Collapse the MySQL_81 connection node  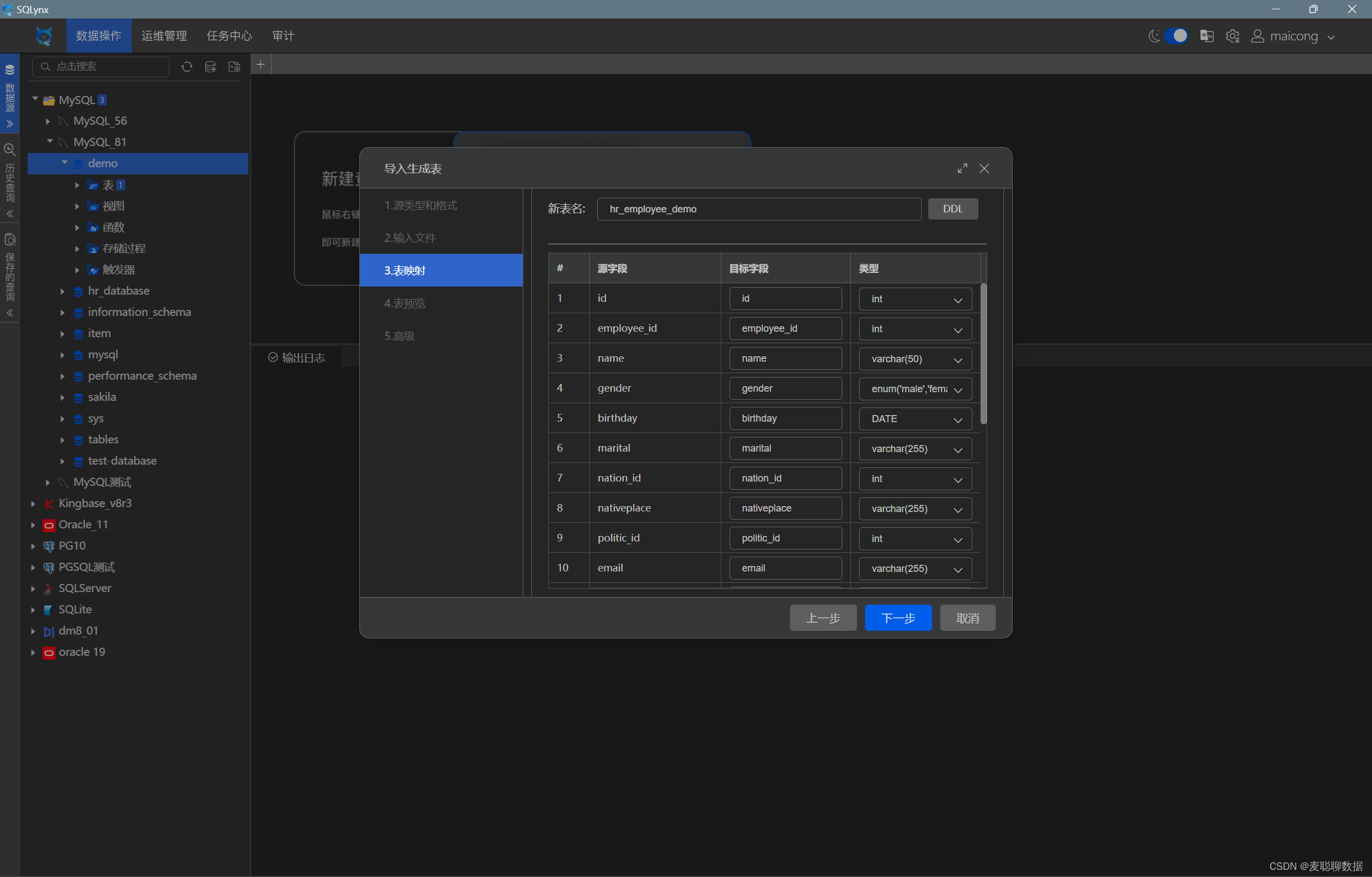50,142
